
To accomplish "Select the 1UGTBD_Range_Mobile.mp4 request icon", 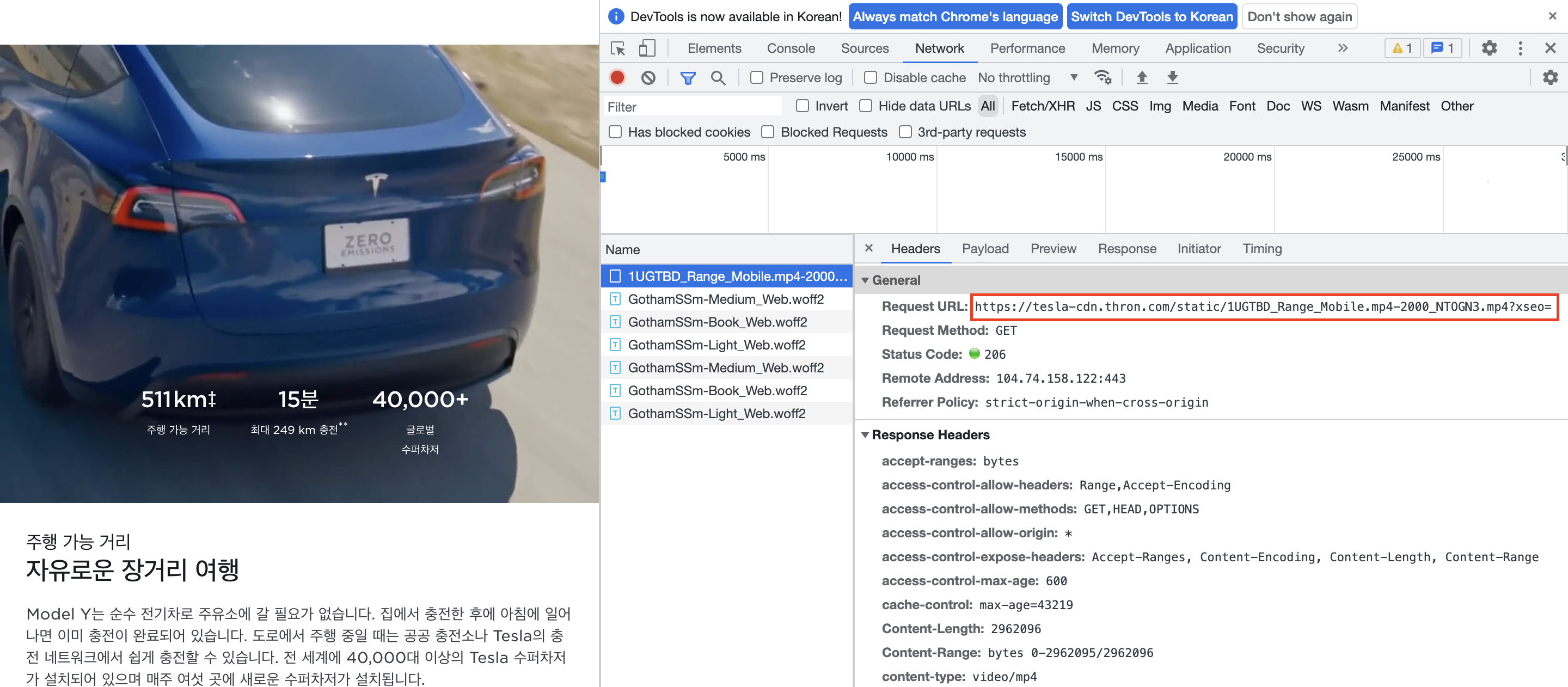I will click(615, 276).
